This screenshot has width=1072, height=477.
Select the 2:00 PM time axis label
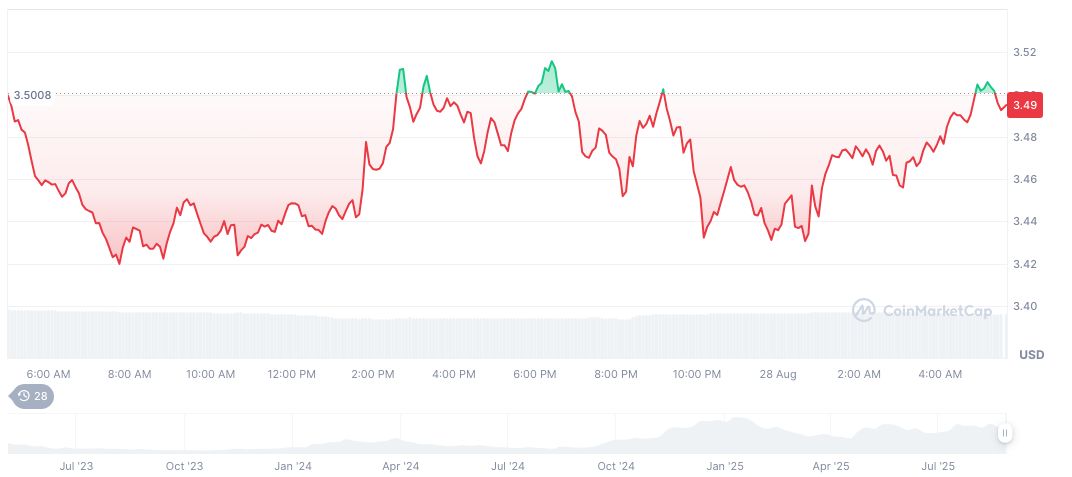pyautogui.click(x=373, y=374)
